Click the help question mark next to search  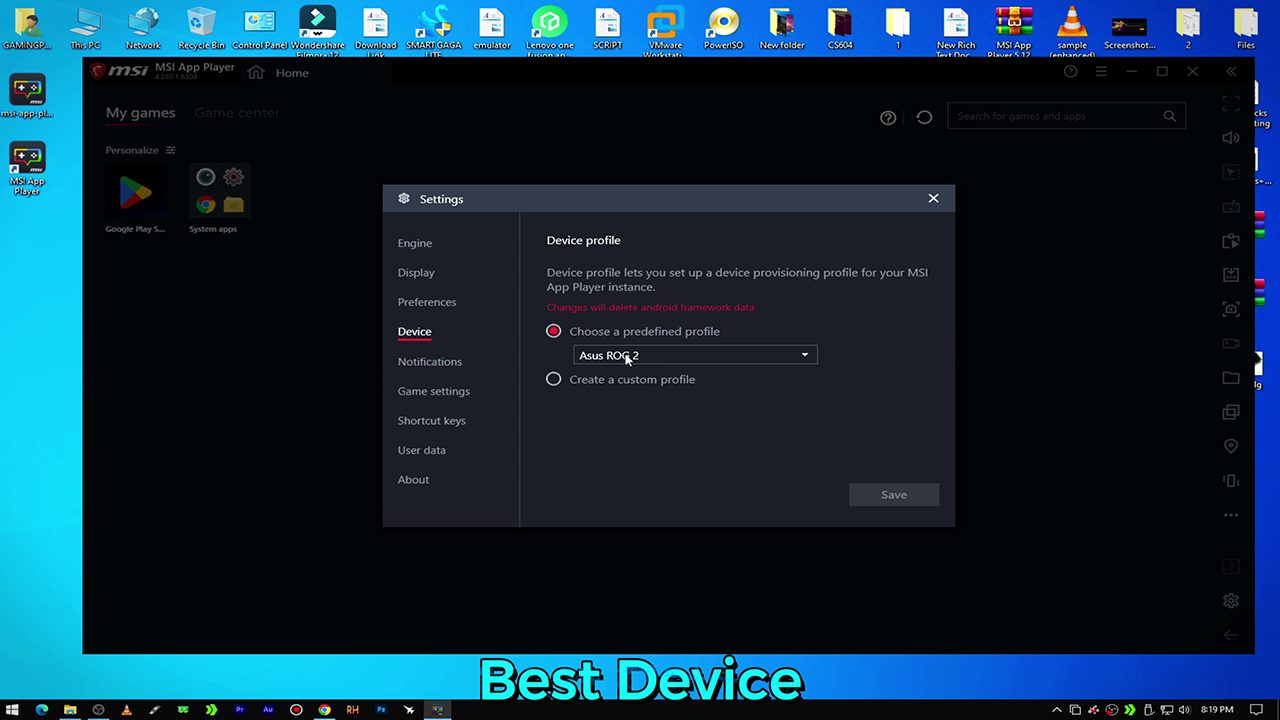coord(888,117)
